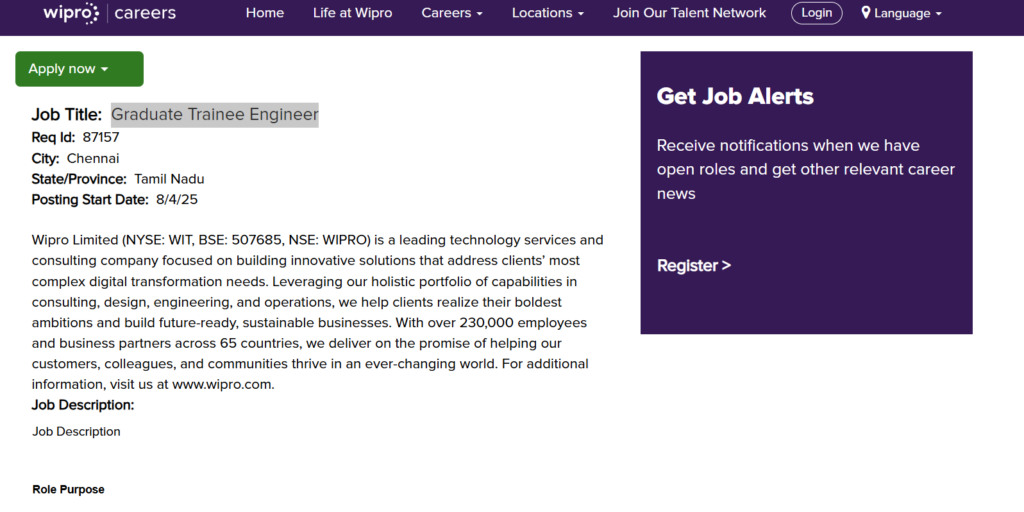Expand the Careers dropdown menu

coord(452,13)
